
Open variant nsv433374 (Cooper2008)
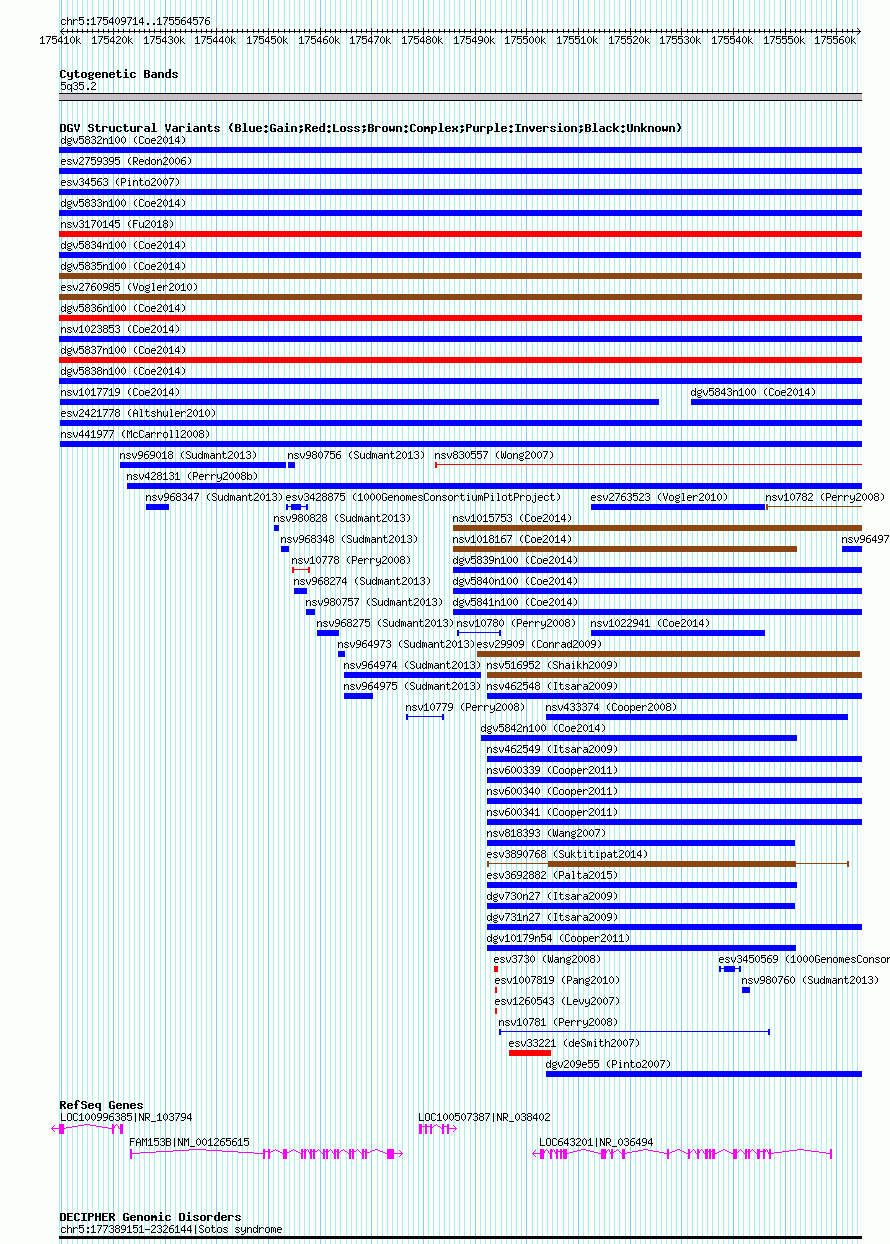(696, 717)
